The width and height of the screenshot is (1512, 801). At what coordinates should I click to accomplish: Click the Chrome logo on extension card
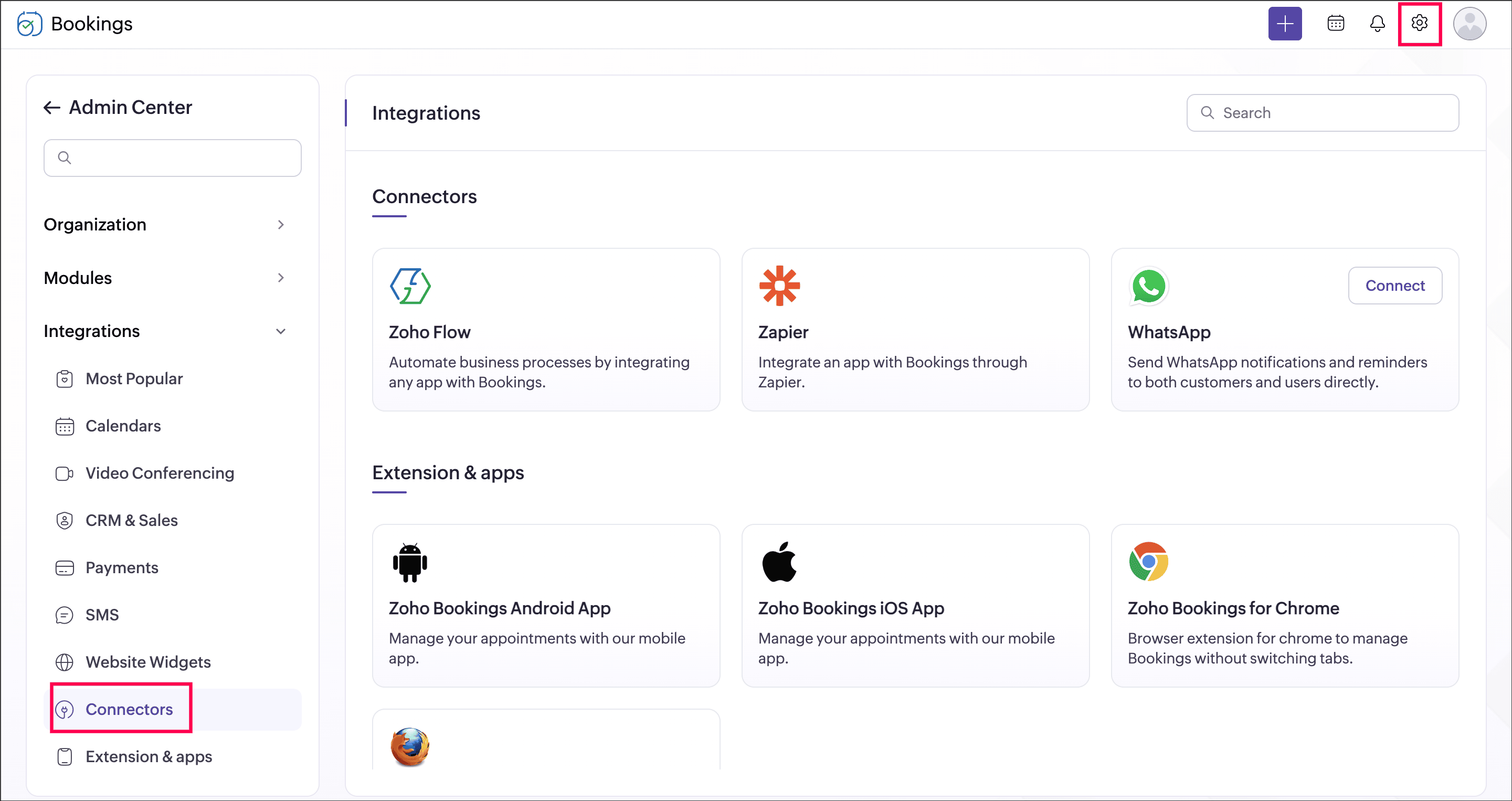pos(1148,562)
